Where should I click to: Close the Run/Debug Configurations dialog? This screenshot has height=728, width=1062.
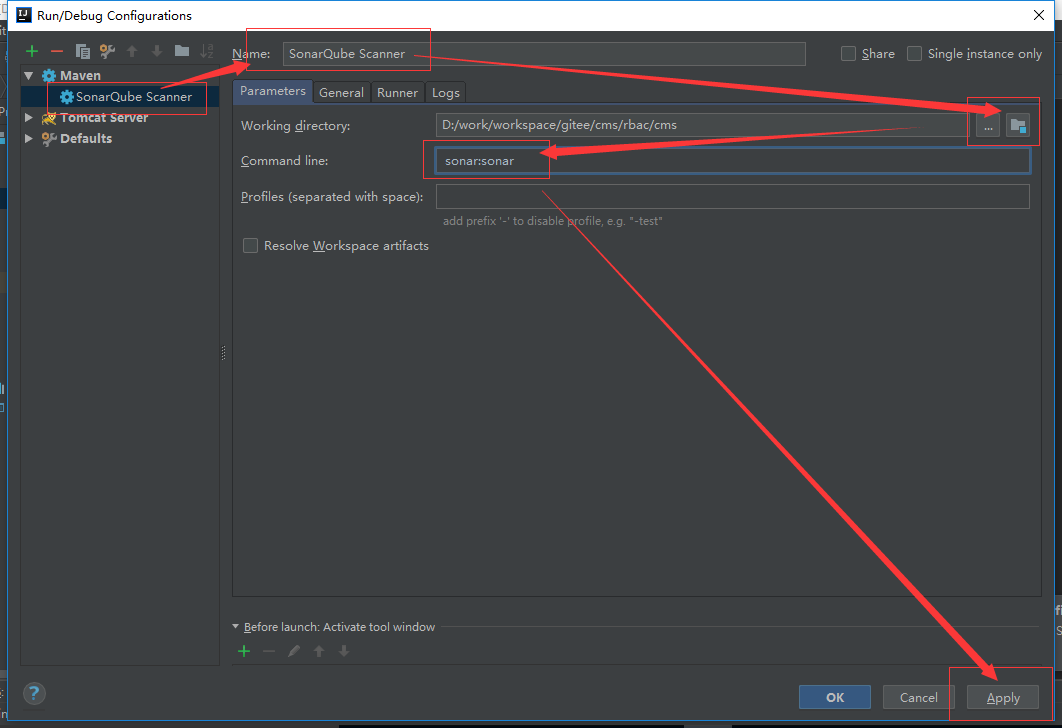(x=1039, y=15)
